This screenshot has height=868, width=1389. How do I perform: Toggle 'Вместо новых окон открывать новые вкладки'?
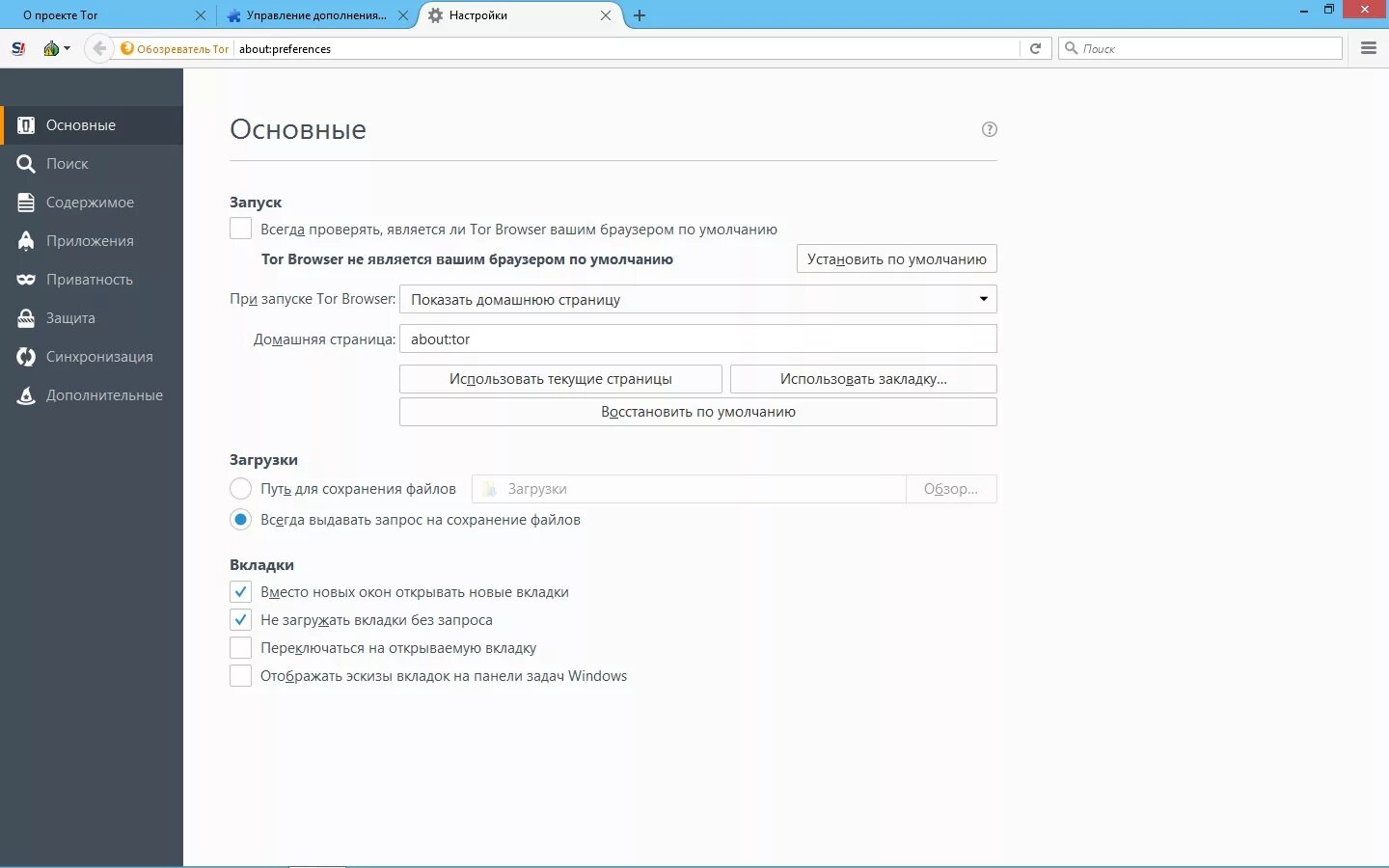(x=241, y=592)
